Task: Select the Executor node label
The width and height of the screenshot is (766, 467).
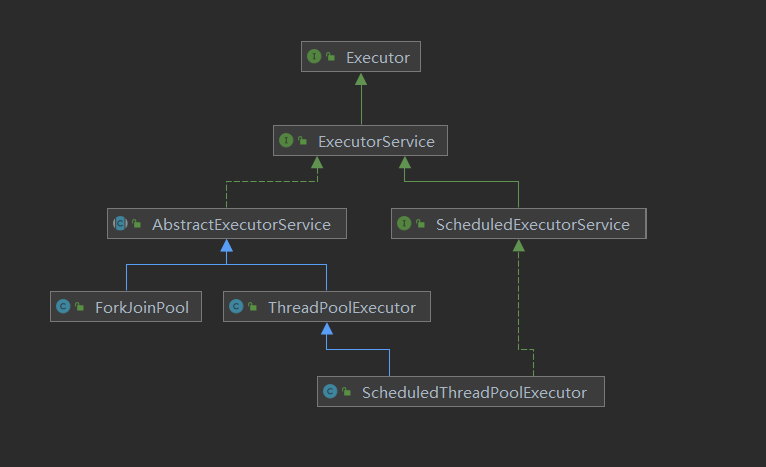Action: [378, 58]
